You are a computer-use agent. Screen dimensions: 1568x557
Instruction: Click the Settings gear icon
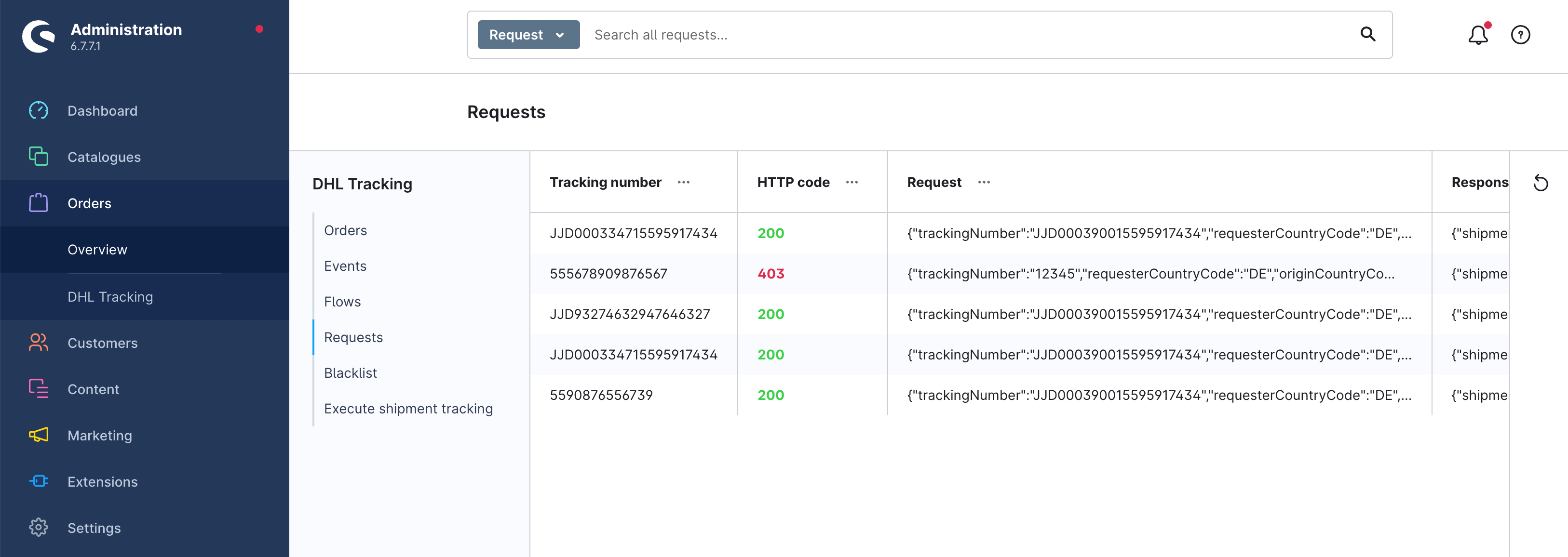click(x=39, y=527)
